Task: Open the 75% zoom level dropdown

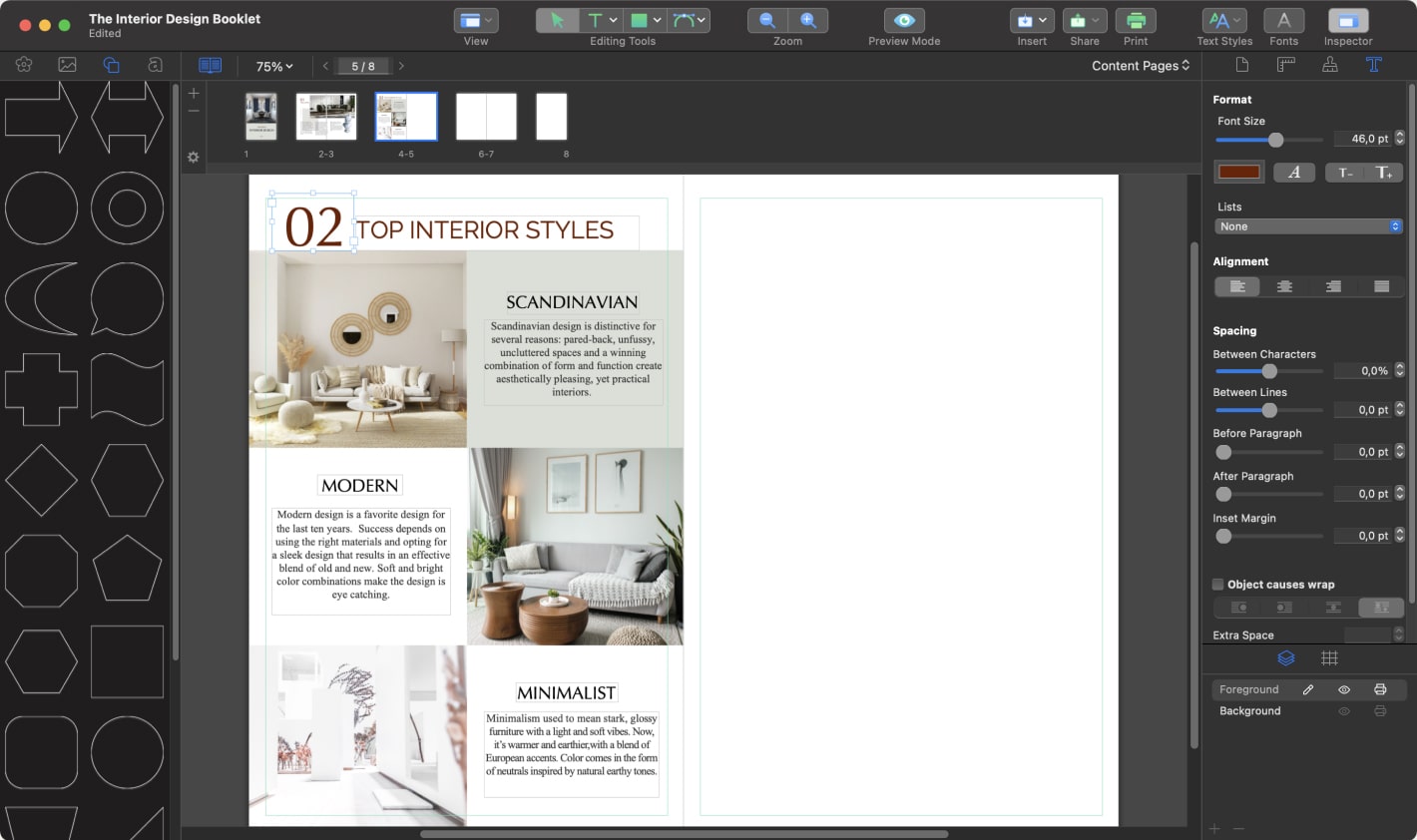Action: point(272,66)
